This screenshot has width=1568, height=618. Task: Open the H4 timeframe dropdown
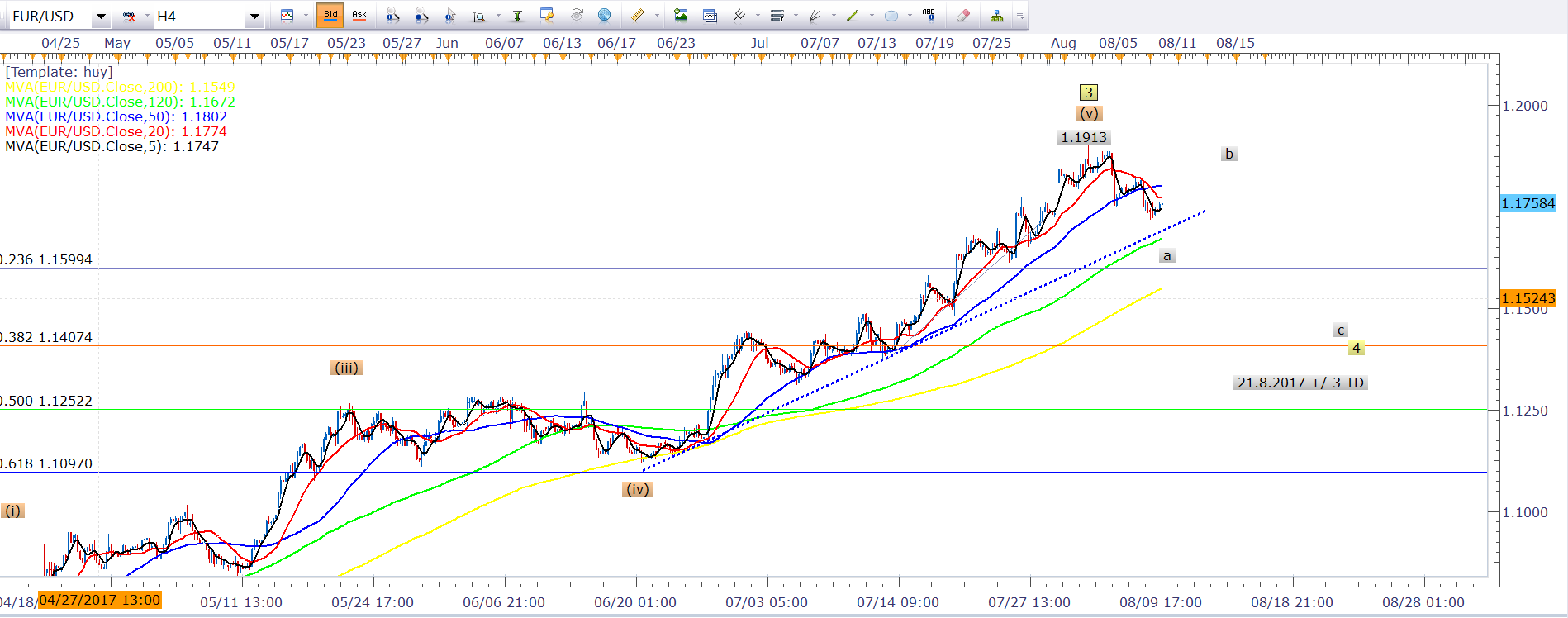(254, 16)
